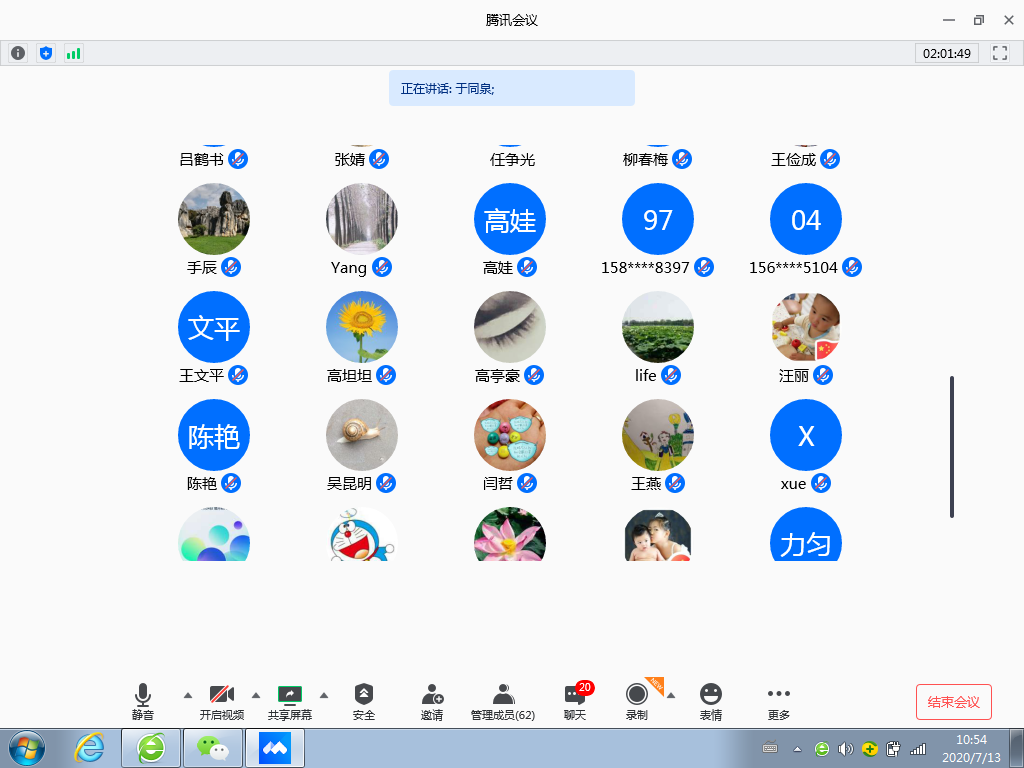Start recording with 录制 button
Image resolution: width=1024 pixels, height=768 pixels.
click(636, 701)
